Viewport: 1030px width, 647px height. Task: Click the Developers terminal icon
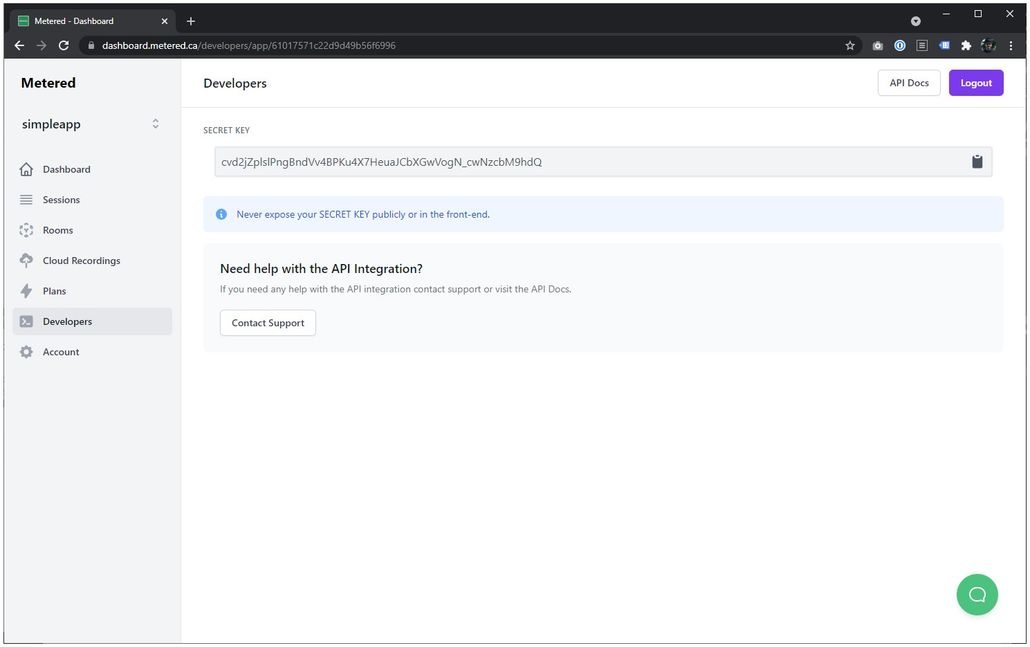(x=26, y=321)
